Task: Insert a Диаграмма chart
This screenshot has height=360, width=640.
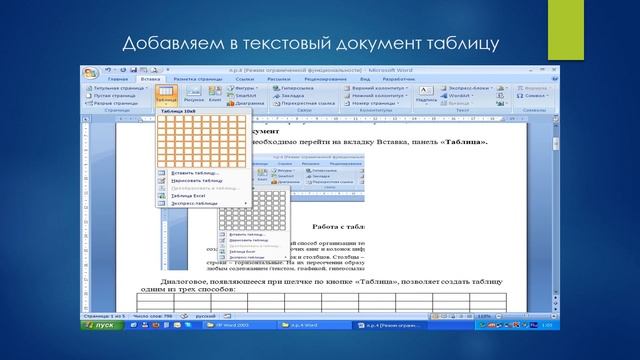Action: (246, 103)
